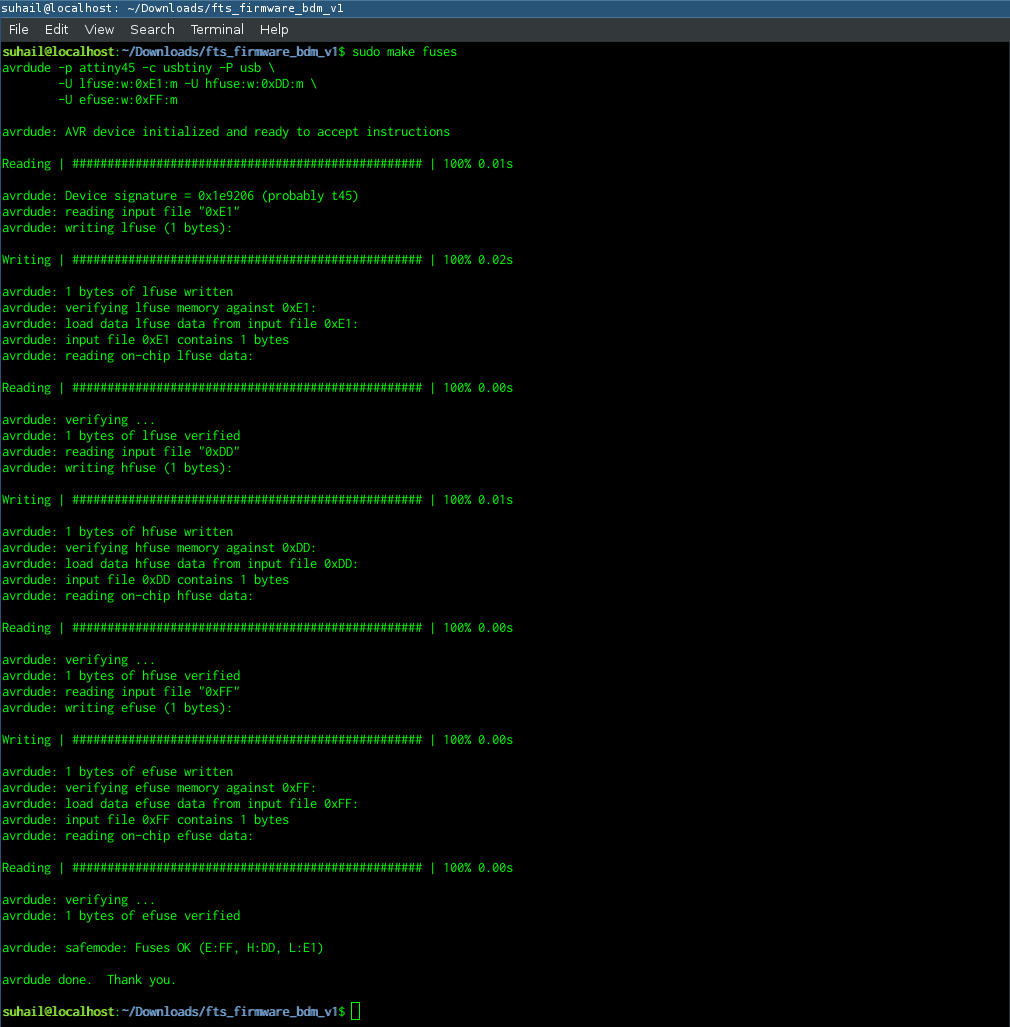1010x1027 pixels.
Task: Click '1 bytes of efuse written'
Action: pyautogui.click(x=149, y=772)
